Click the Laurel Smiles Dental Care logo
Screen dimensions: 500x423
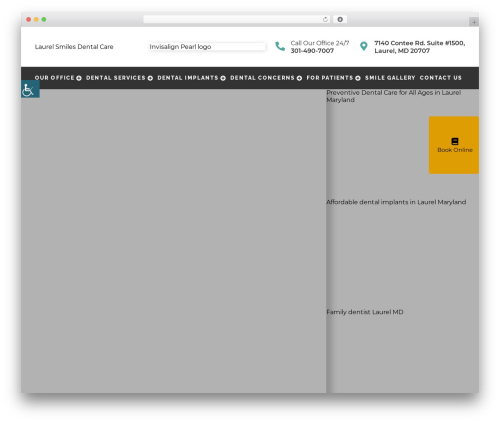coord(74,47)
